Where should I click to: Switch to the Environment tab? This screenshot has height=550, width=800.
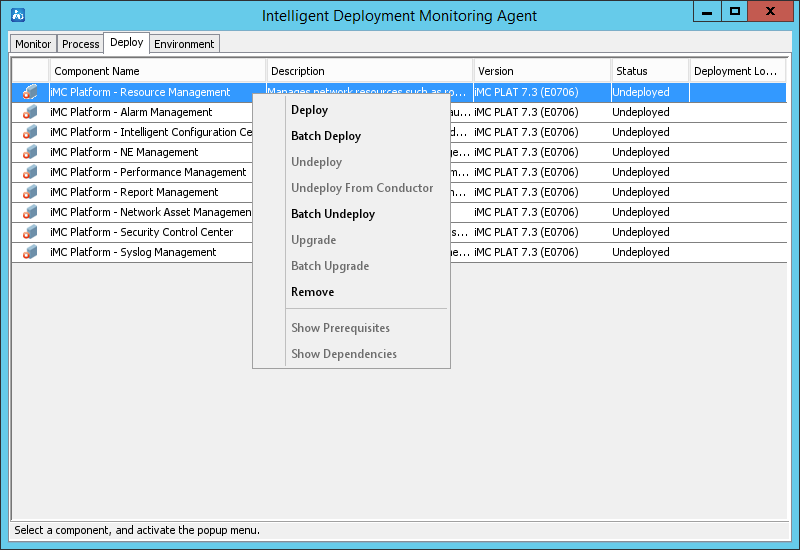point(184,44)
